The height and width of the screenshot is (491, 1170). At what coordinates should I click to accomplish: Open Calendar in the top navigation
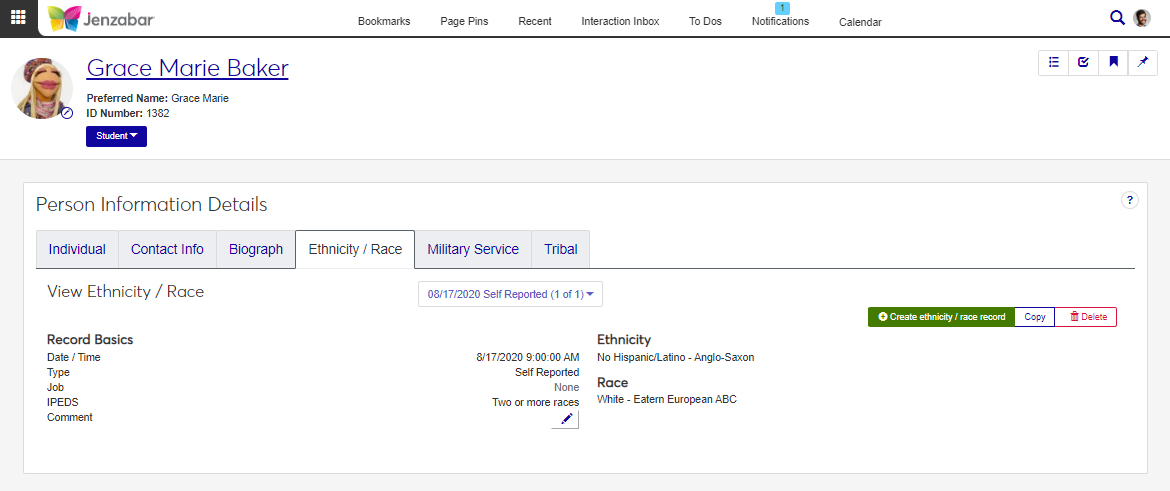click(860, 22)
